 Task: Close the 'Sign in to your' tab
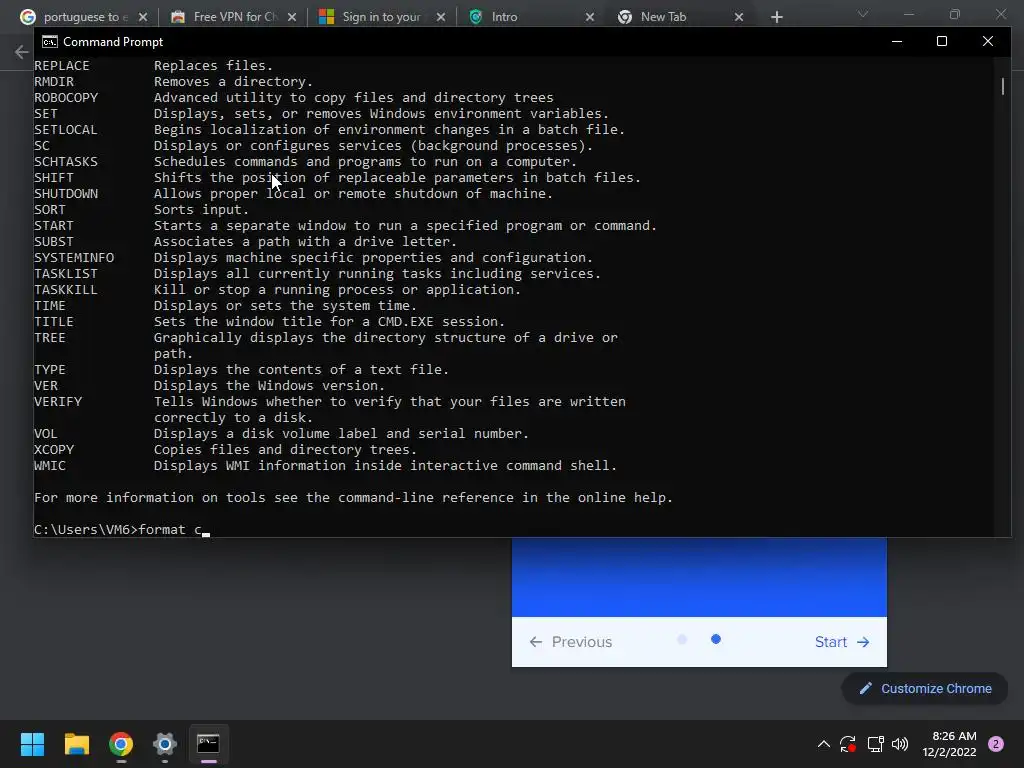click(x=441, y=17)
